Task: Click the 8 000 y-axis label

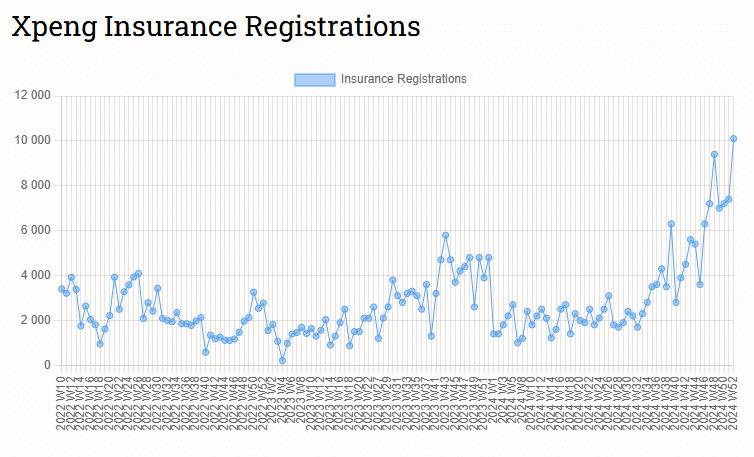Action: coord(35,185)
